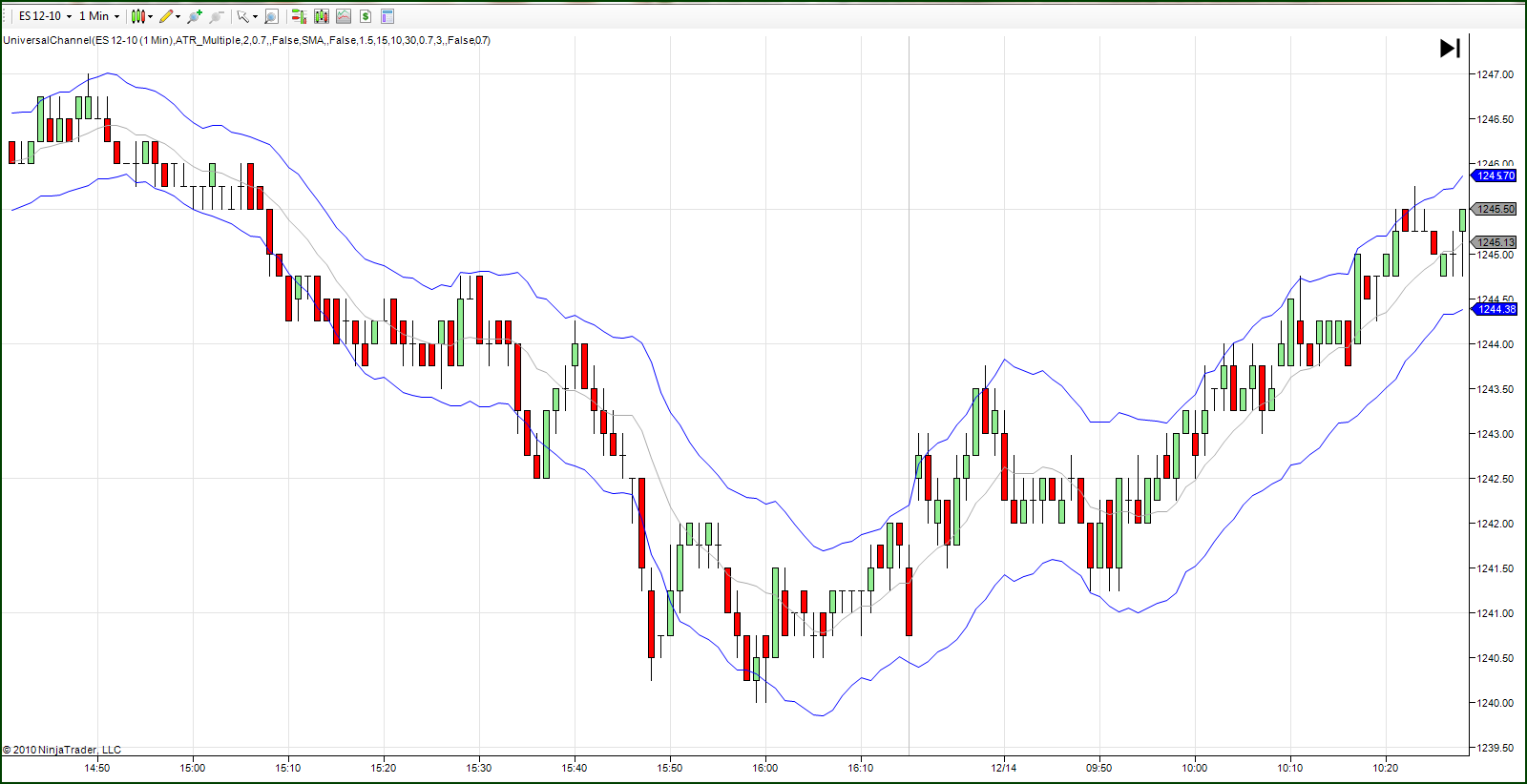Select the pointer cursor tool
The height and width of the screenshot is (784, 1527).
pyautogui.click(x=243, y=16)
